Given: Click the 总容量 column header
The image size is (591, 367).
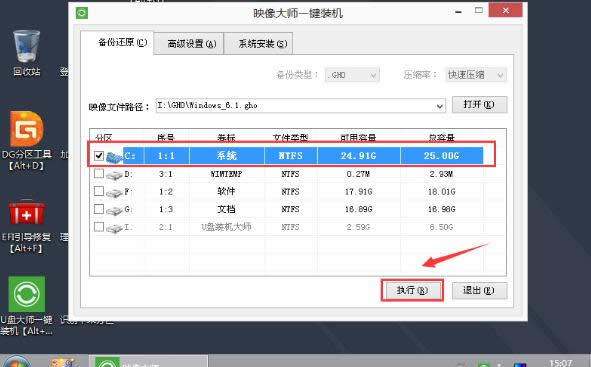Looking at the screenshot, I should pyautogui.click(x=441, y=138).
